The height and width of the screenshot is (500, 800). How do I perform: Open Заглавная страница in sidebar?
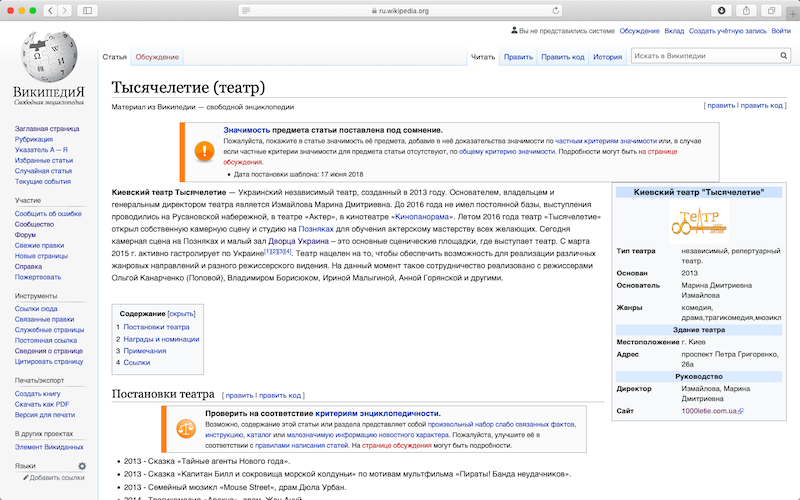[47, 129]
